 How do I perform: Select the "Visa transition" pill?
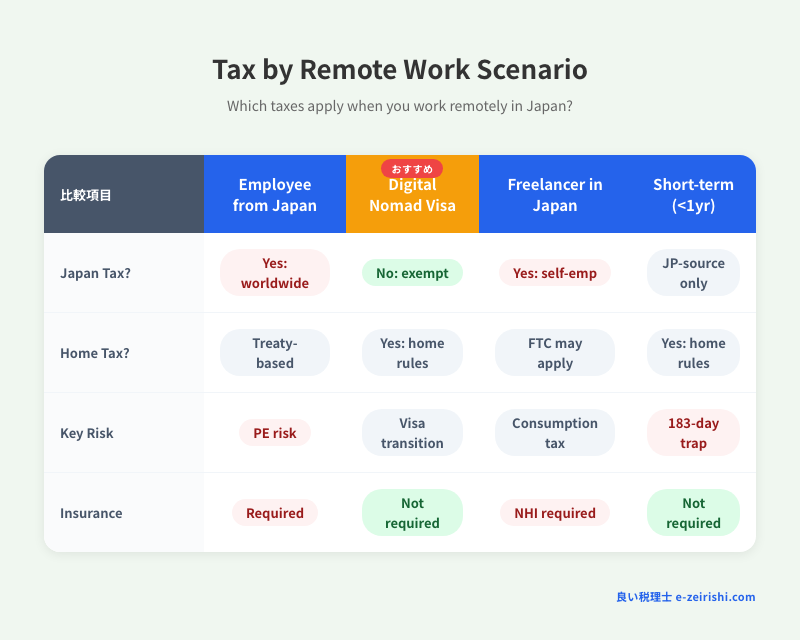point(412,433)
